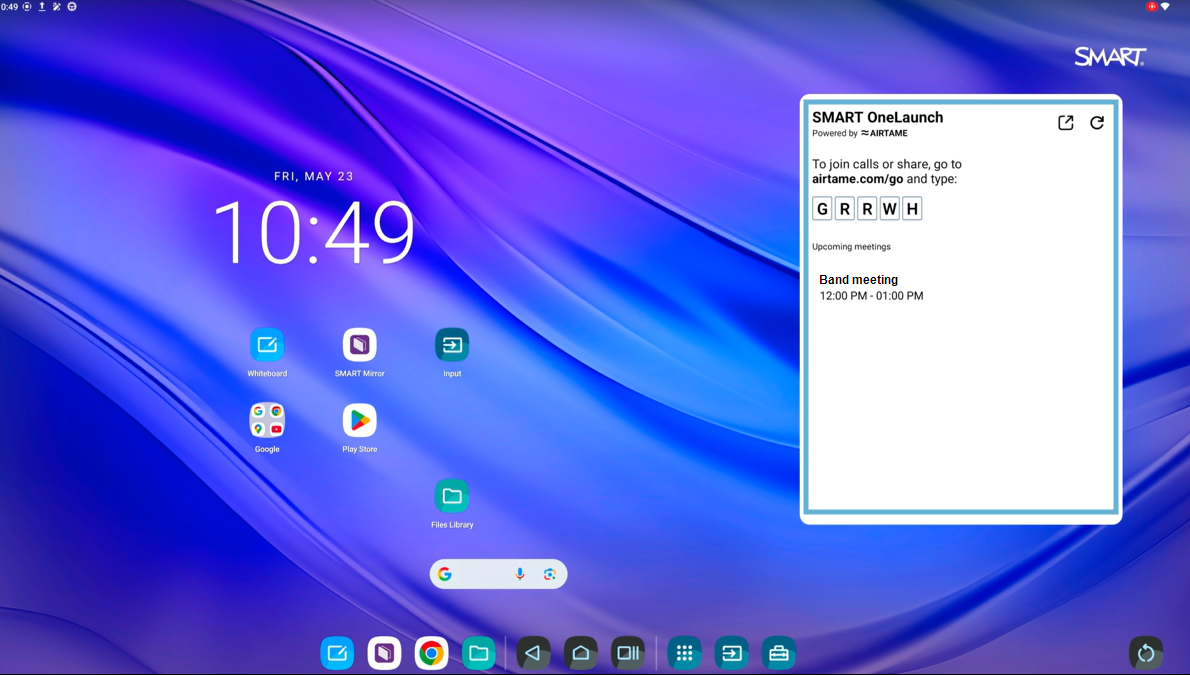The image size is (1190, 675).
Task: Start voice search with the microphone icon
Action: coord(520,574)
